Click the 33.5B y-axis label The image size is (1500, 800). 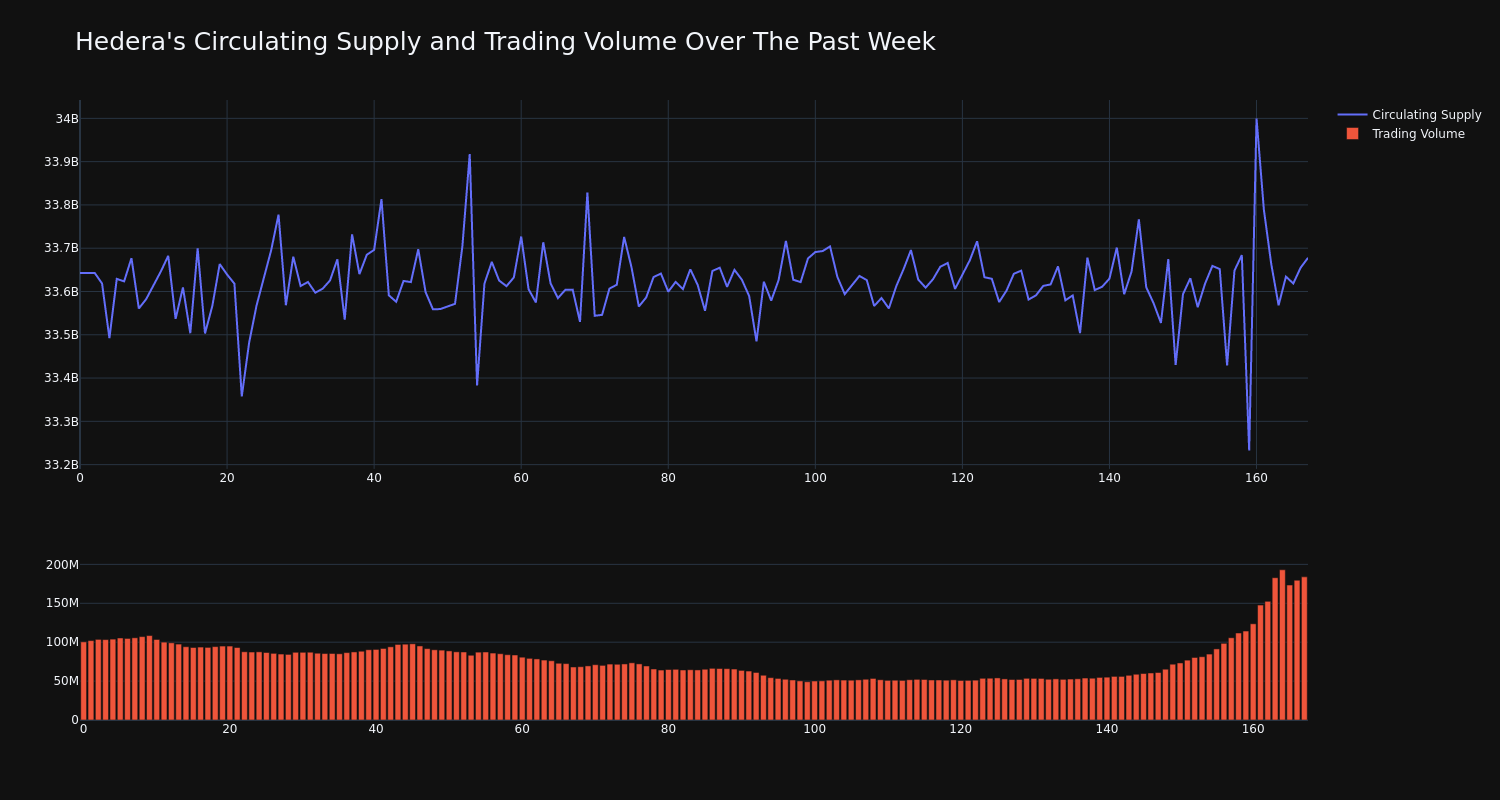click(x=61, y=335)
